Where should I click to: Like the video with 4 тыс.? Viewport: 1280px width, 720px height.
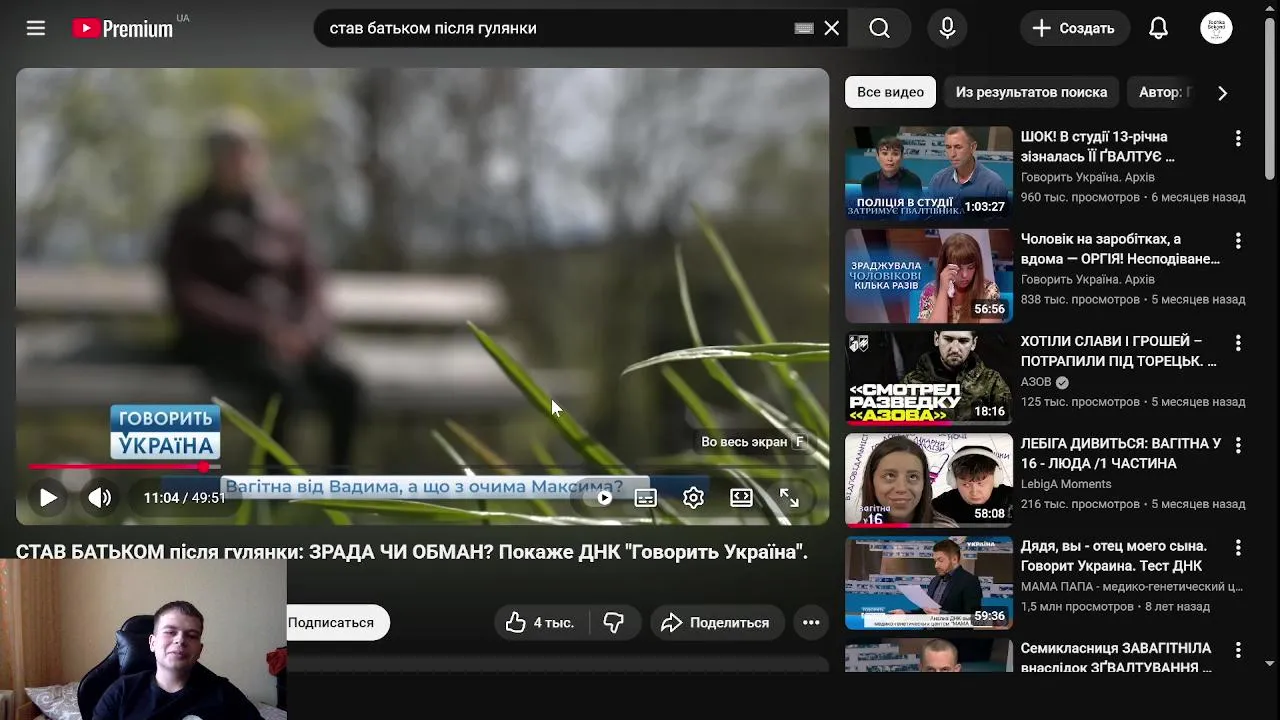point(541,622)
